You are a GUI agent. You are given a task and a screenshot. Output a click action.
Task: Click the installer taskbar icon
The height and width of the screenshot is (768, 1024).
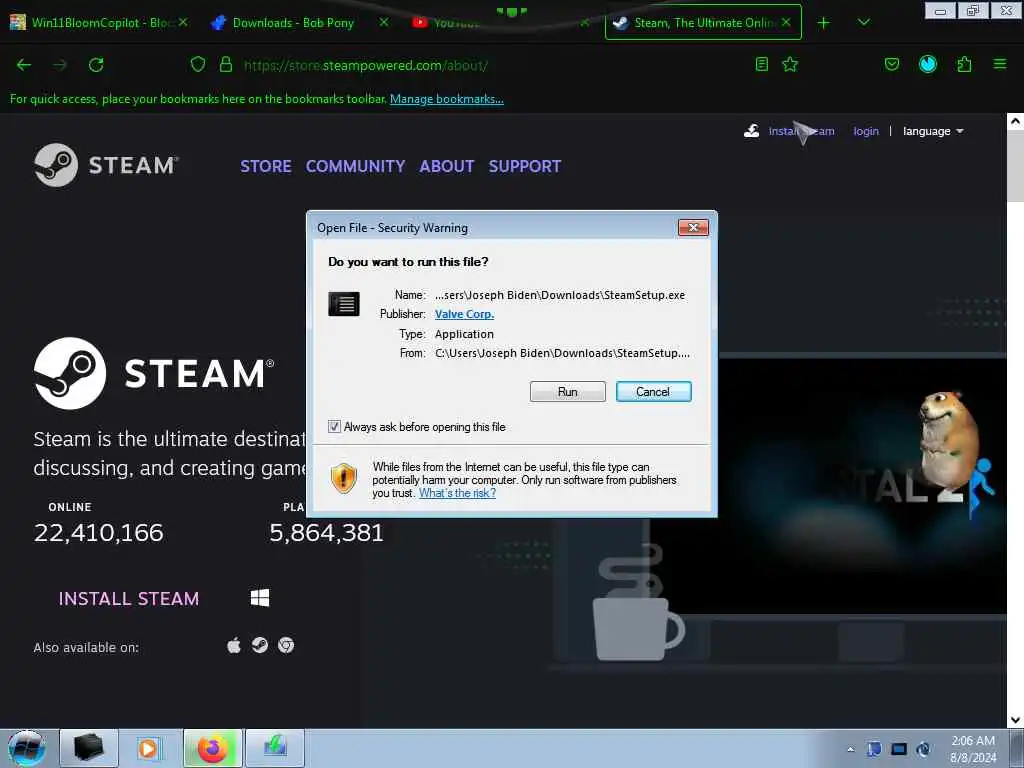[275, 748]
